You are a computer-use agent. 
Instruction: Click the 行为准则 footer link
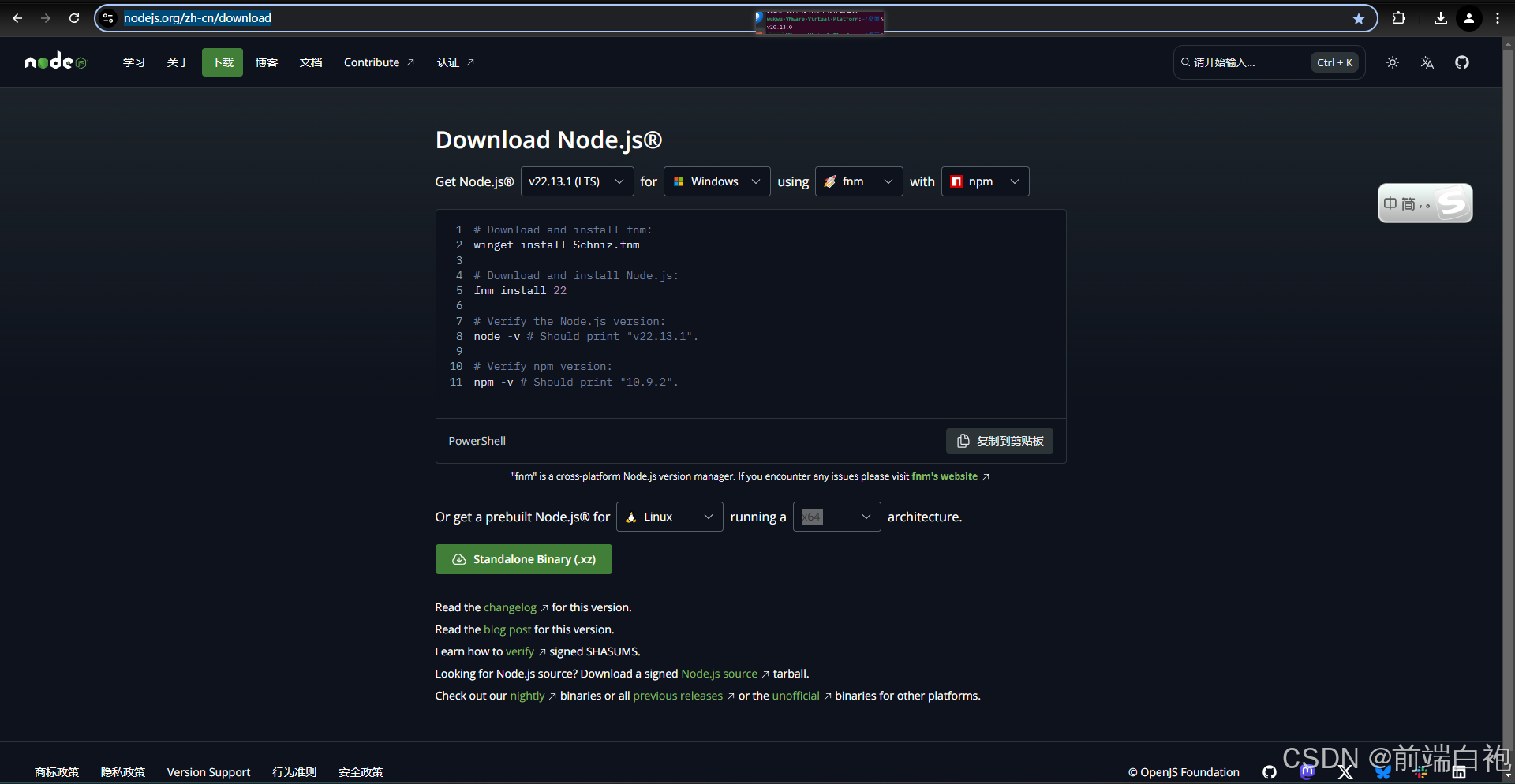tap(294, 772)
